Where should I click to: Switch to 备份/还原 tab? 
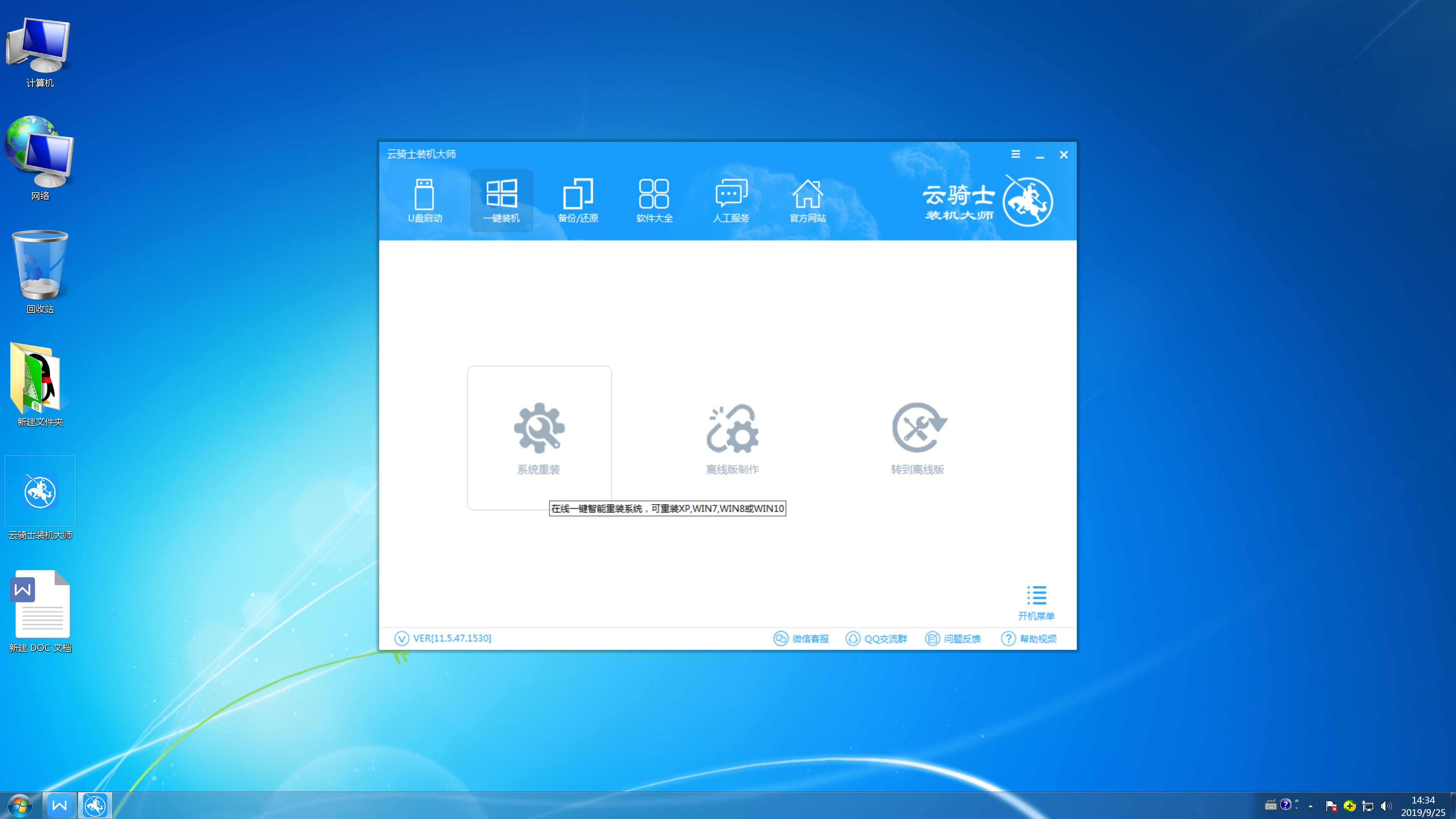coord(577,201)
